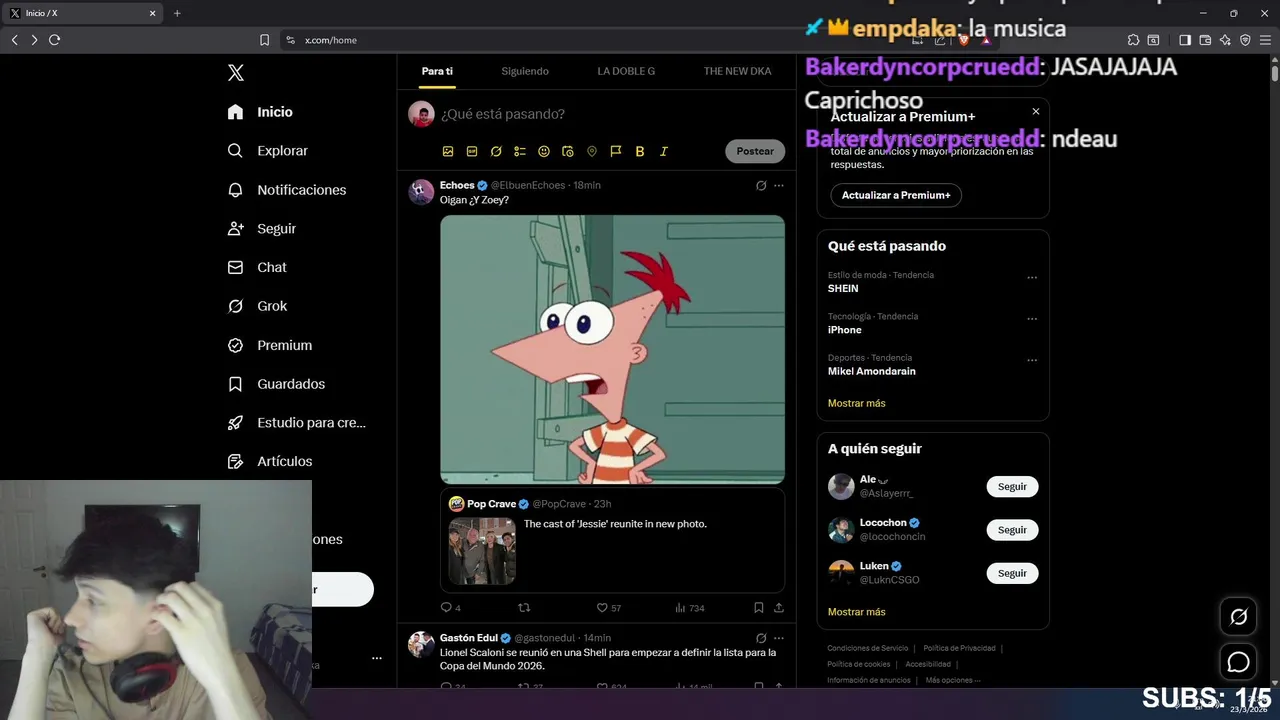The image size is (1280, 720).
Task: Add an image to the post
Action: pyautogui.click(x=448, y=151)
